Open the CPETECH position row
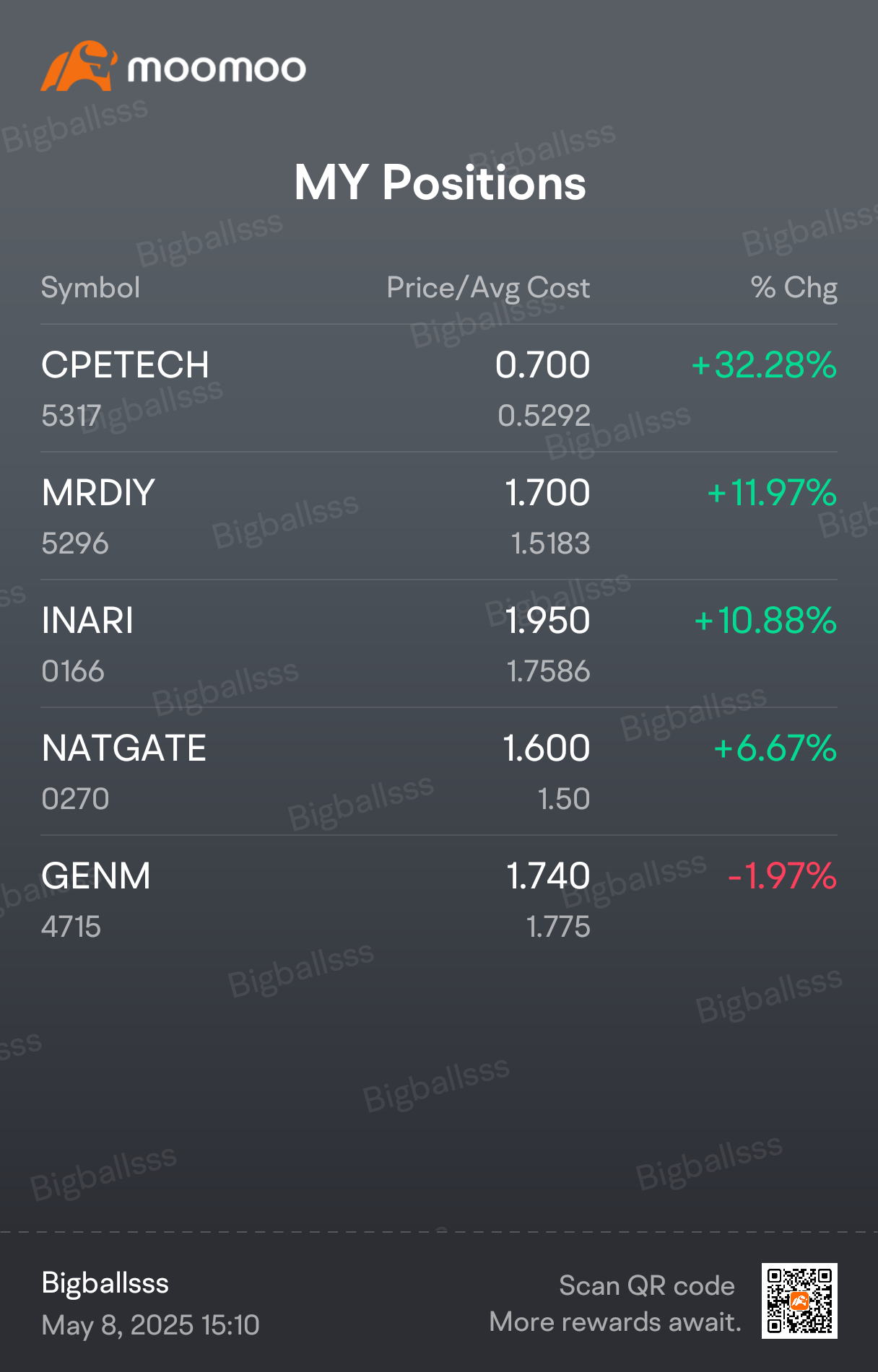 point(439,388)
